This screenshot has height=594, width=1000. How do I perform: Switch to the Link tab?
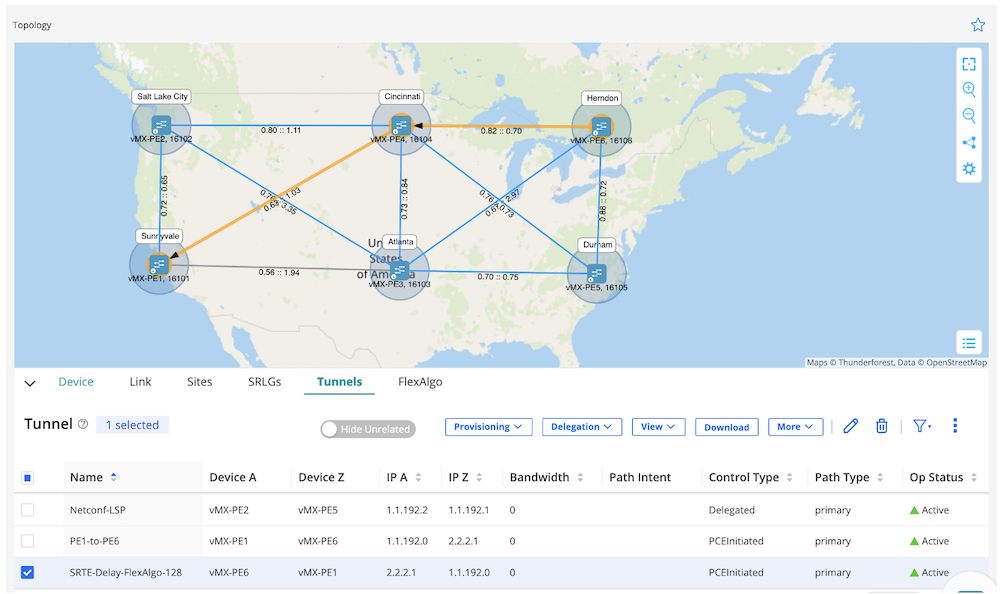[140, 382]
